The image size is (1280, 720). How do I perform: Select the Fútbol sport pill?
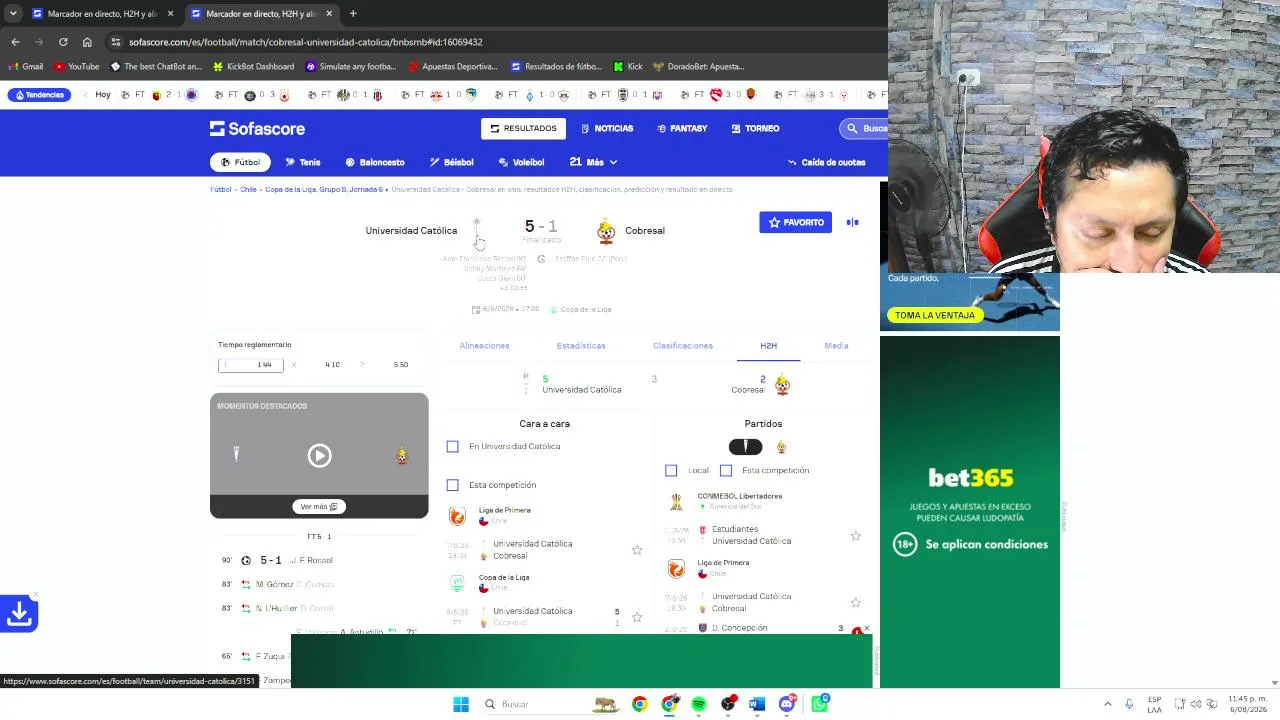coord(241,162)
